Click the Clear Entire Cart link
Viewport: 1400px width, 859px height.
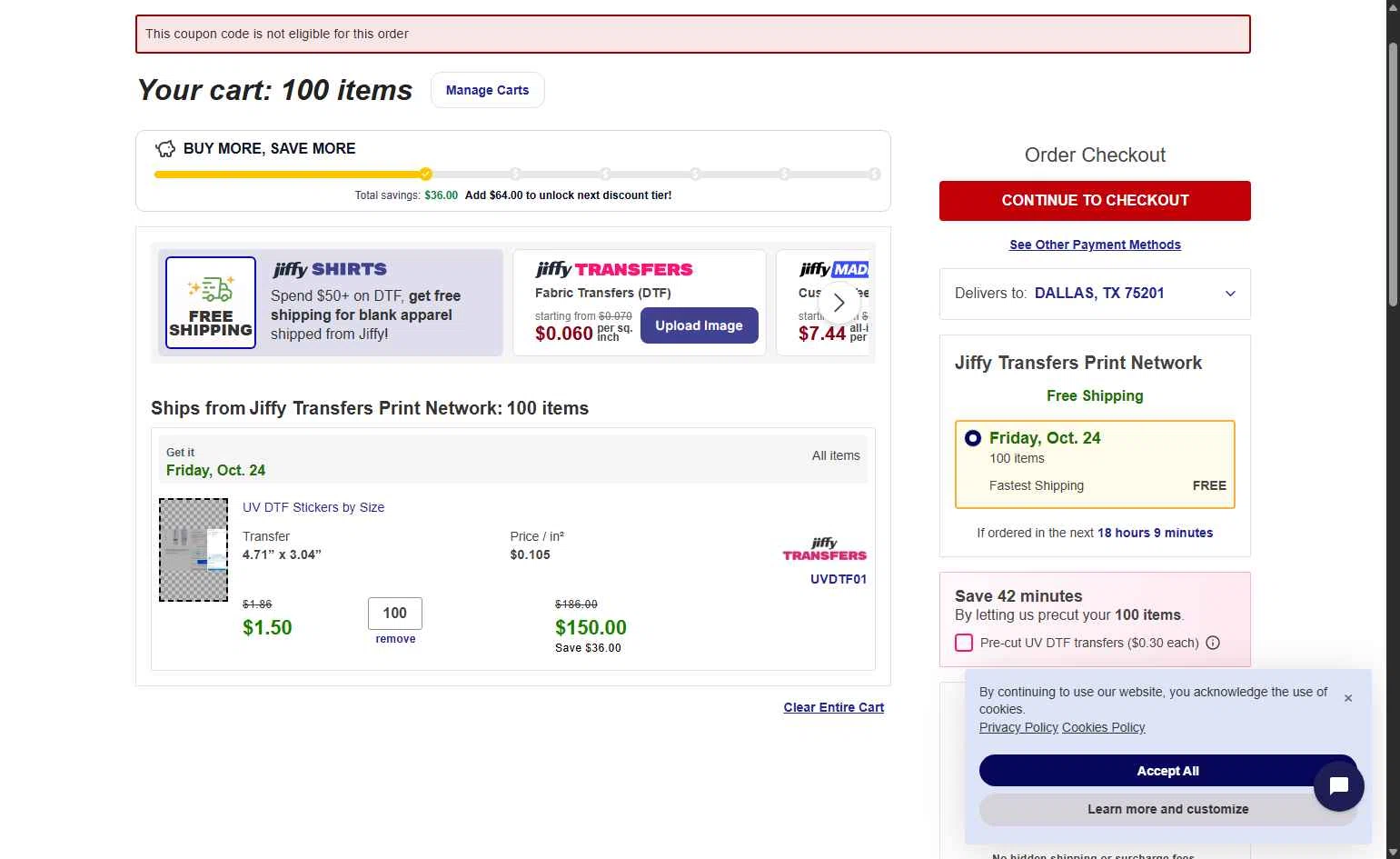click(833, 707)
